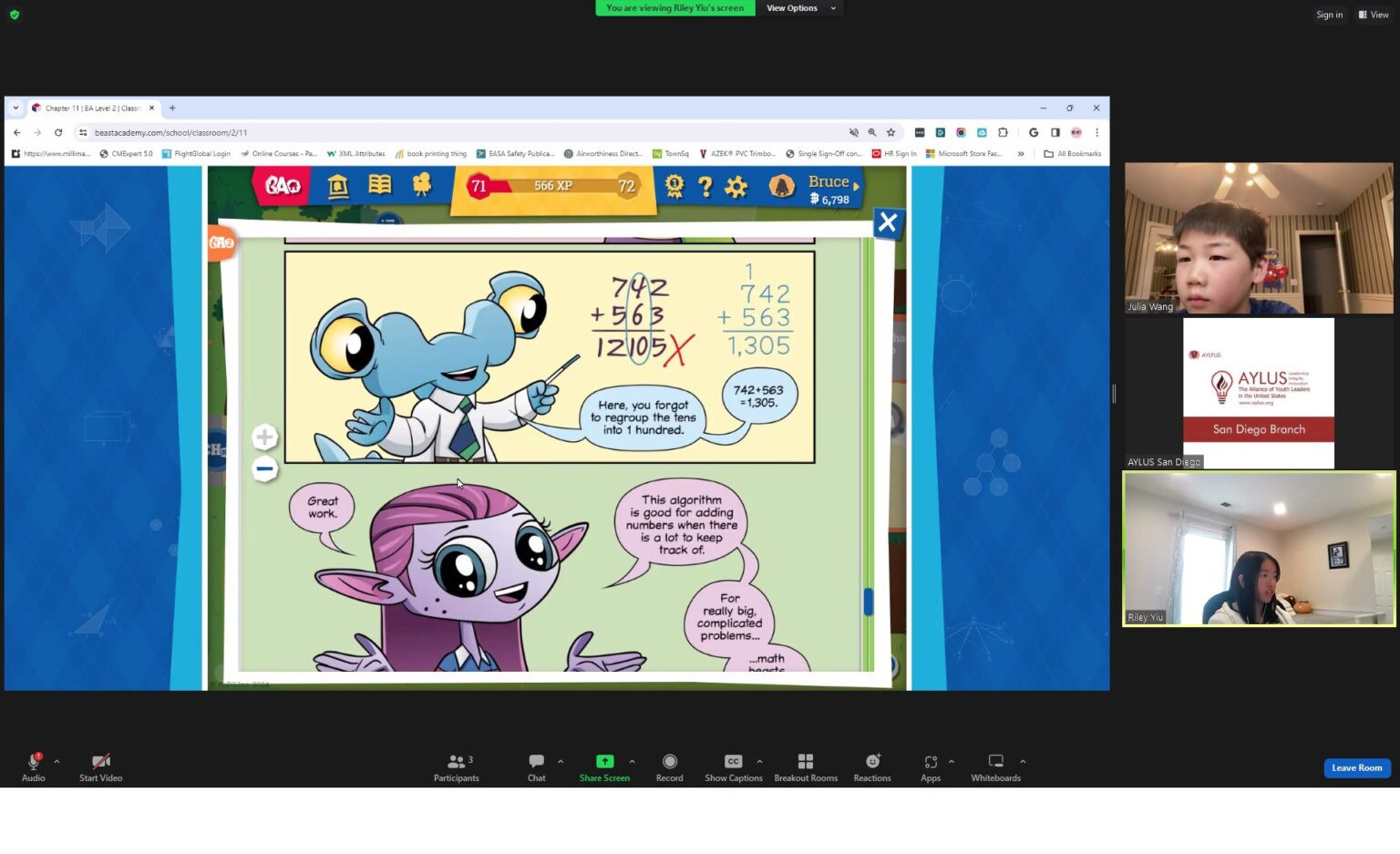Open the TownSq bookmark
1400x854 pixels.
coord(671,154)
